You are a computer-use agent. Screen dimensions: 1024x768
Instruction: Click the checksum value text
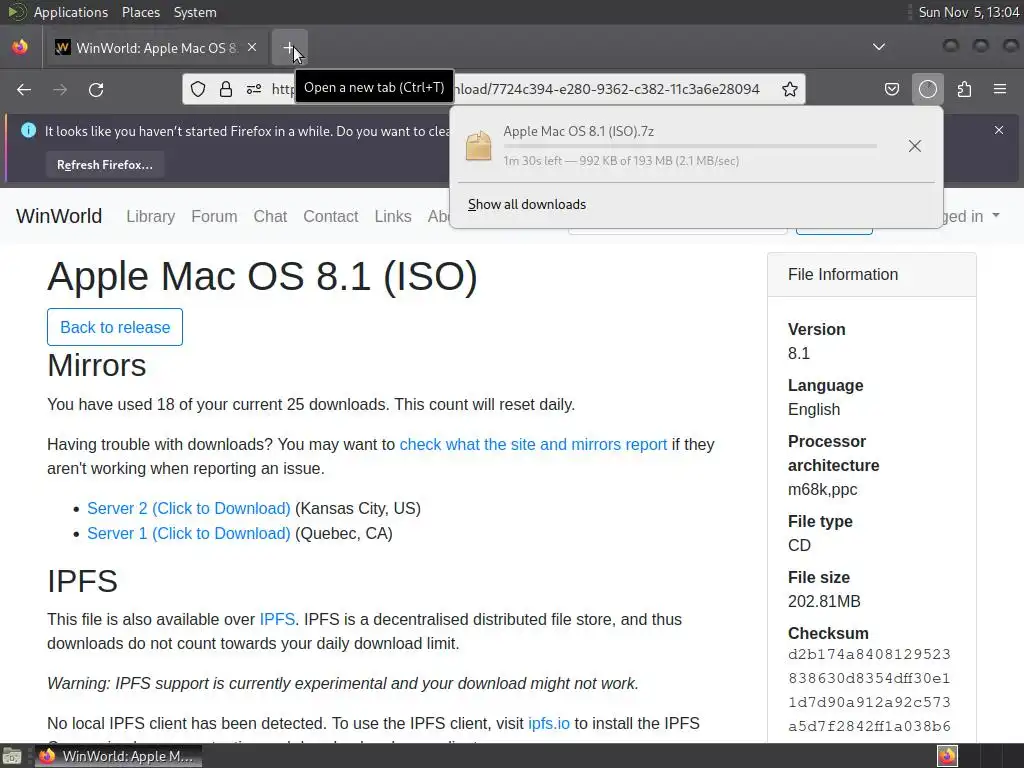point(869,690)
